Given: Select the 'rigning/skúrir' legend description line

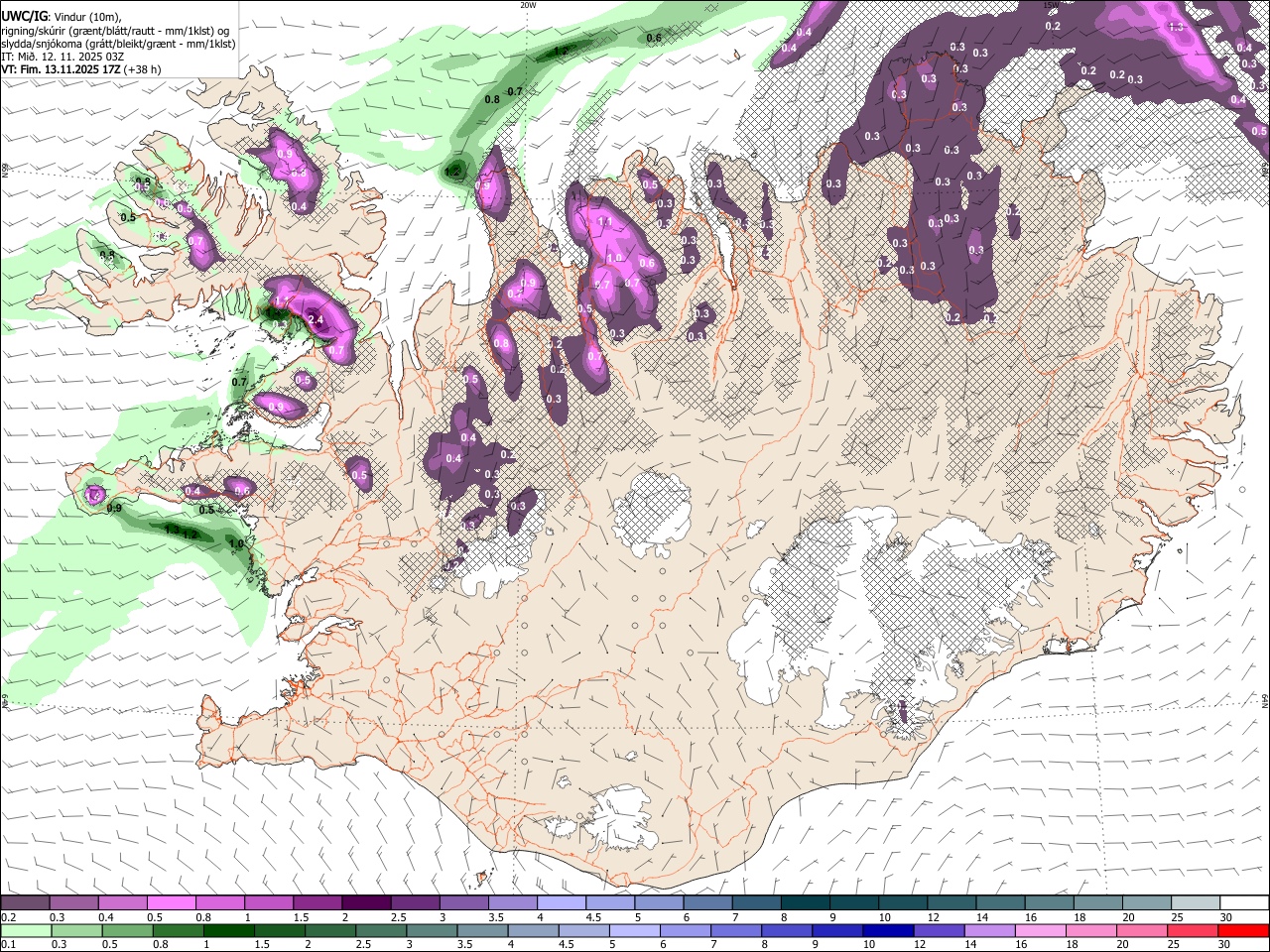Looking at the screenshot, I should click(x=117, y=31).
